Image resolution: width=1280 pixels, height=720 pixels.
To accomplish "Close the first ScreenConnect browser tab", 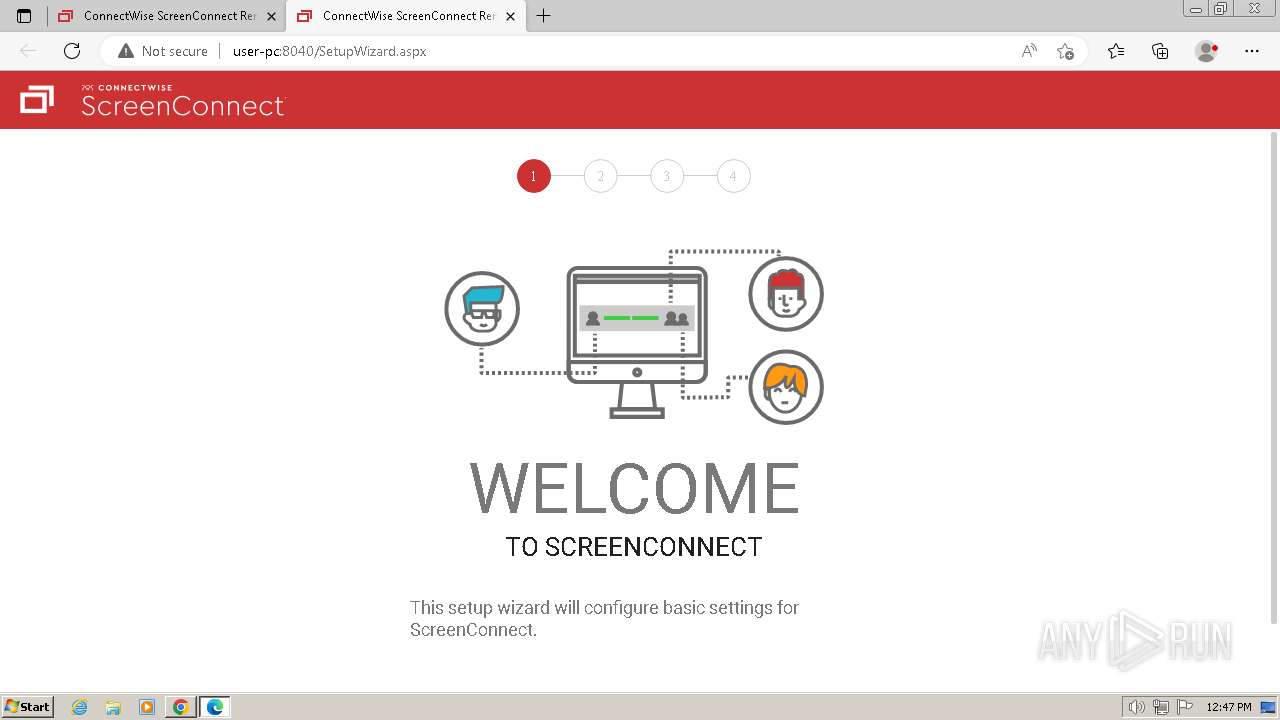I will tap(271, 16).
